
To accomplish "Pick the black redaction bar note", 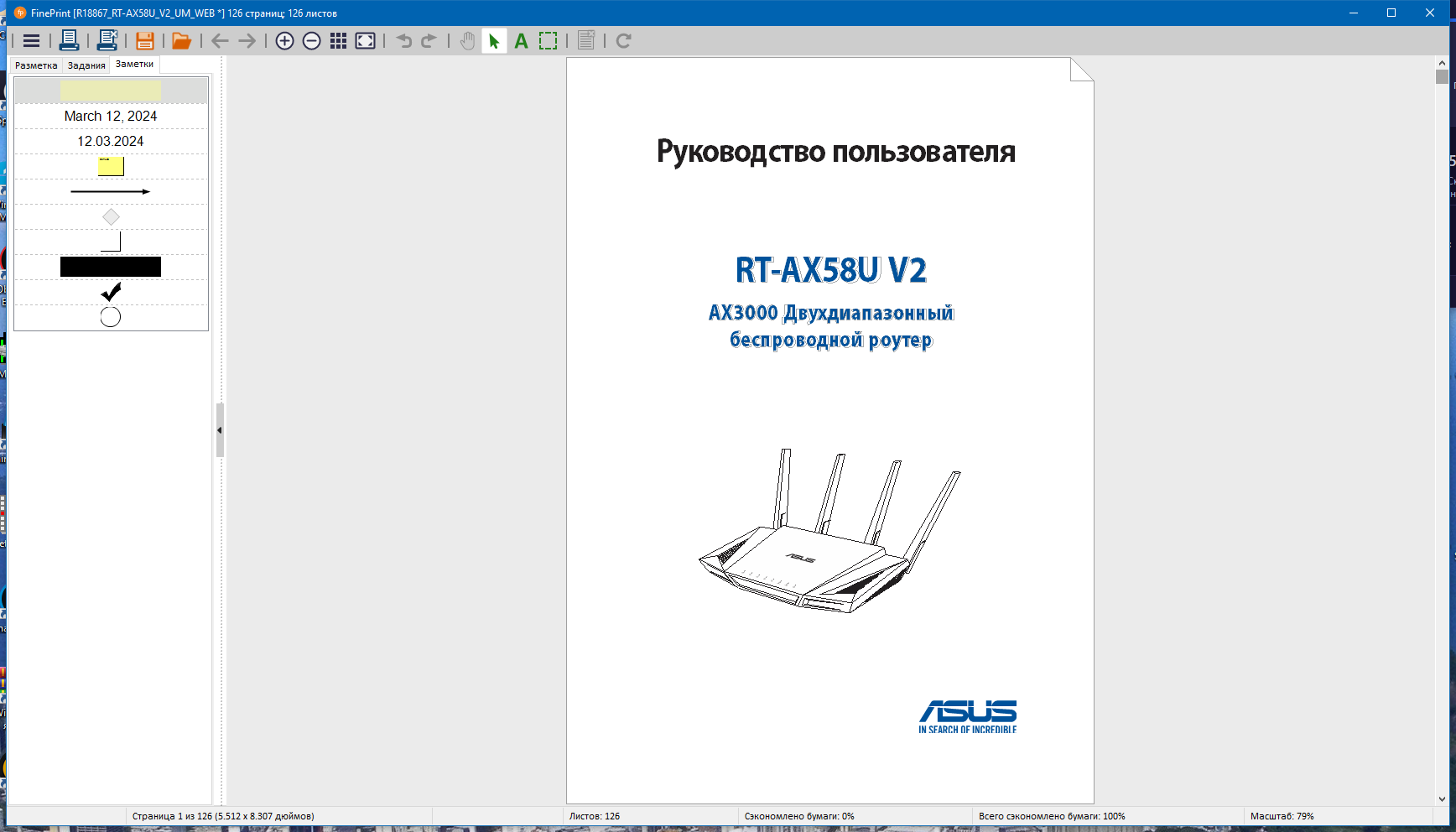I will click(111, 267).
